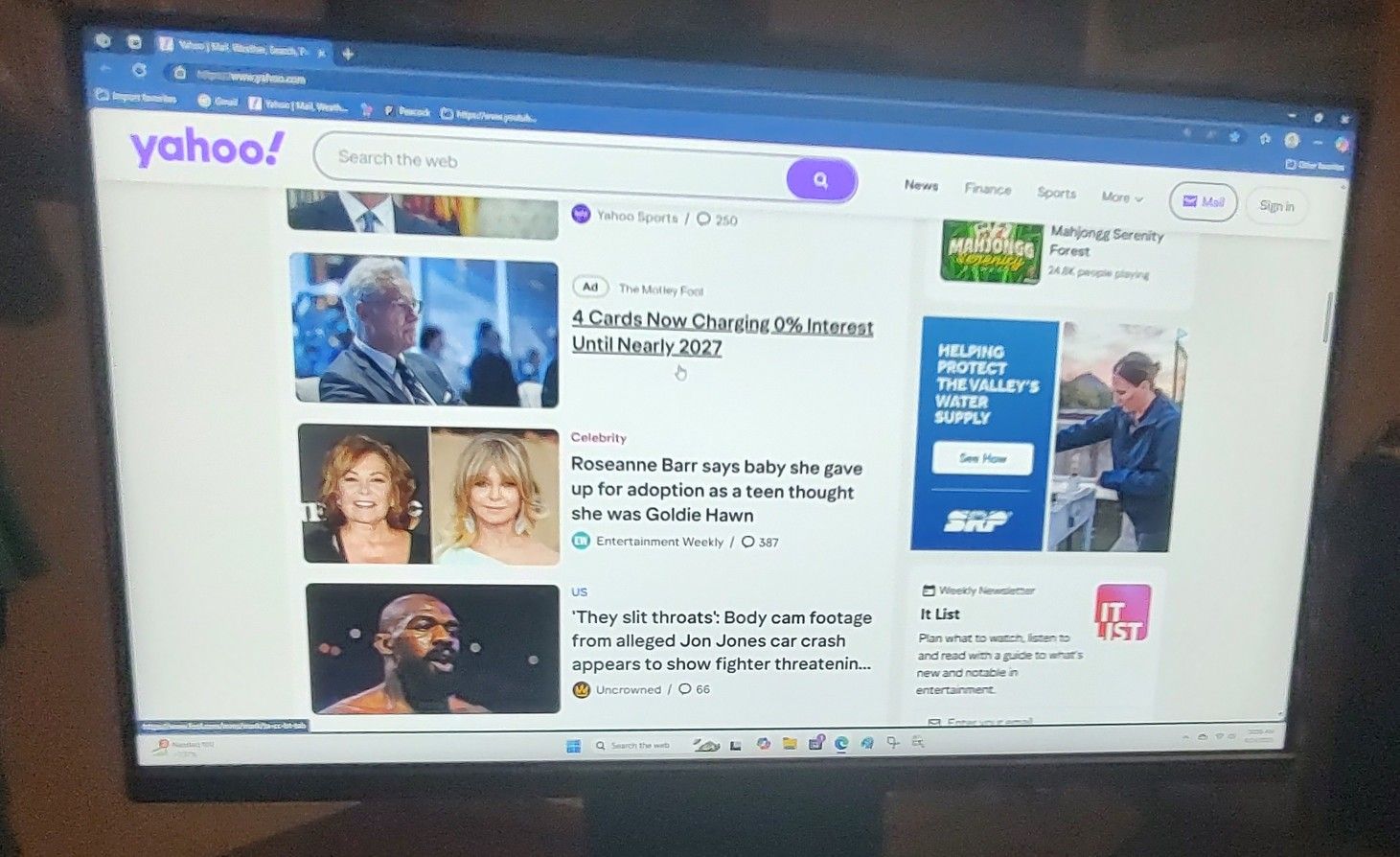This screenshot has height=857, width=1400.
Task: Open the youtube bookmark in favorites bar
Action: (489, 116)
